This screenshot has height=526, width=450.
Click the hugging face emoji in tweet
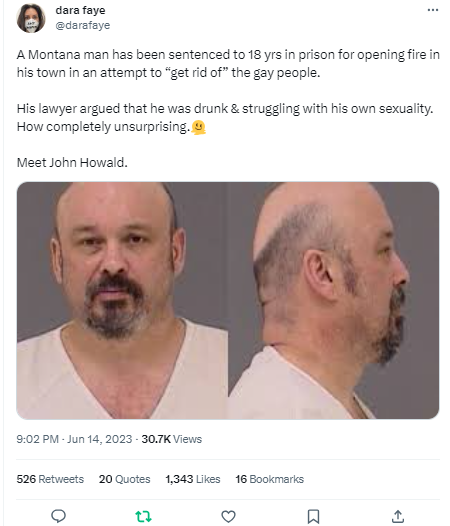(198, 127)
